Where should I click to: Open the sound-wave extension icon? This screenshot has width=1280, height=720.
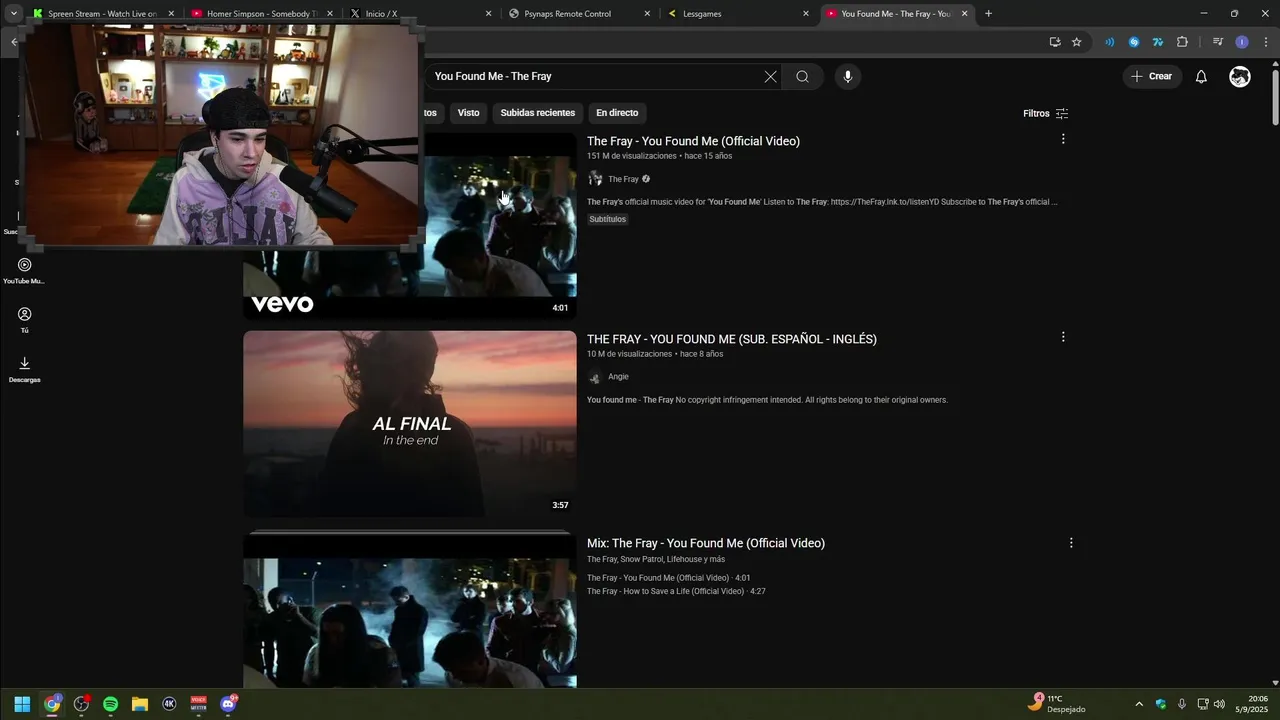coord(1109,42)
